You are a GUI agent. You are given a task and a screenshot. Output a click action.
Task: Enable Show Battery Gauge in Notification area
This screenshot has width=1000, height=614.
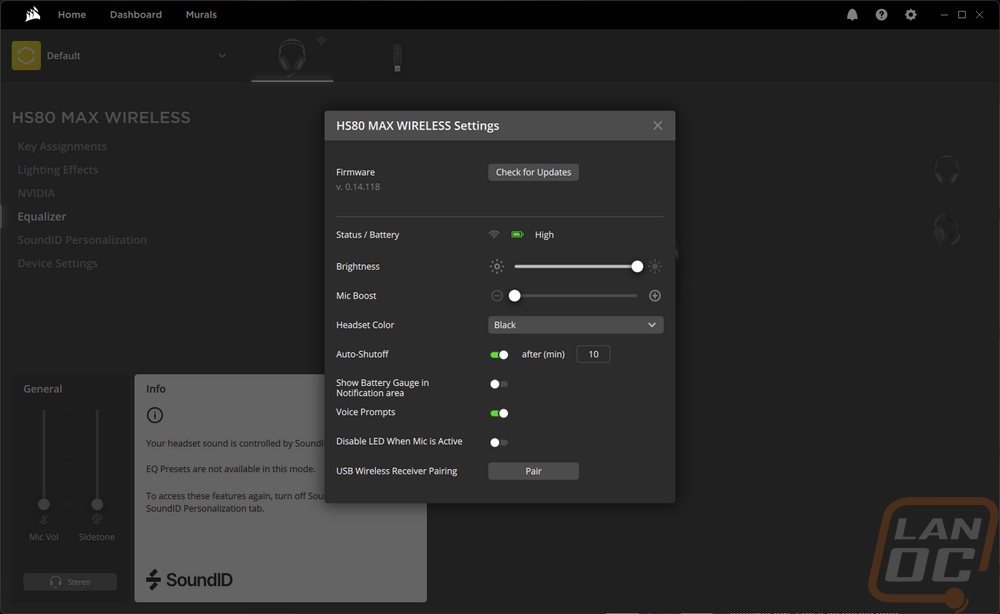(x=499, y=384)
